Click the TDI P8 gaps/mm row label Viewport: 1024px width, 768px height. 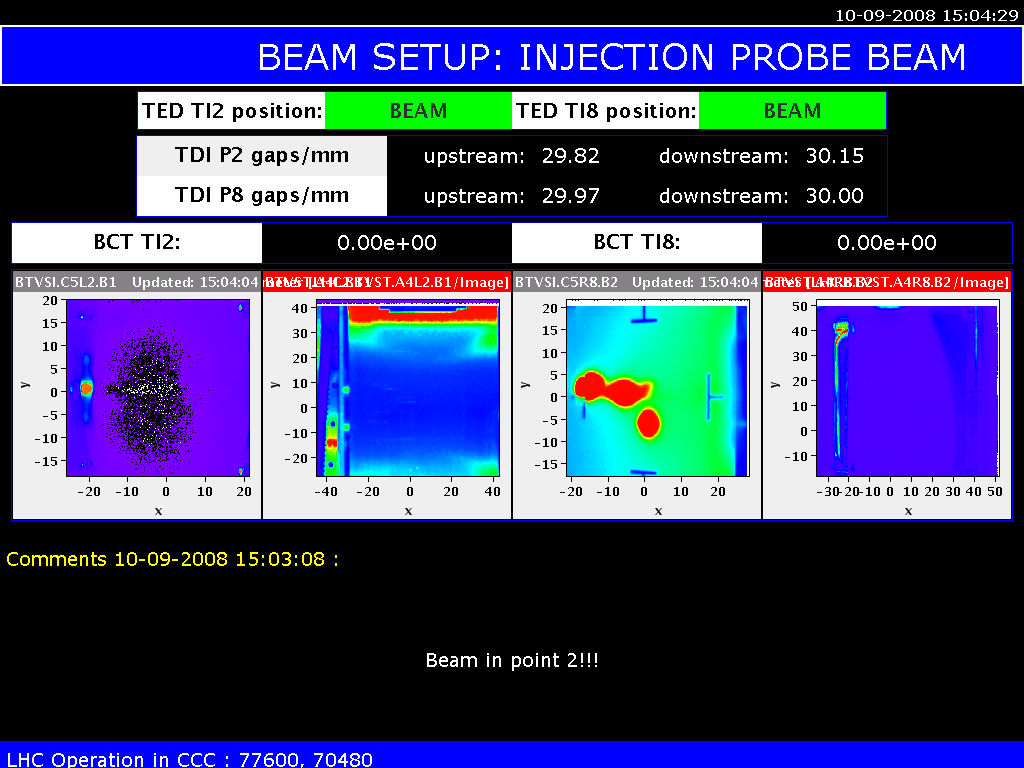(262, 196)
